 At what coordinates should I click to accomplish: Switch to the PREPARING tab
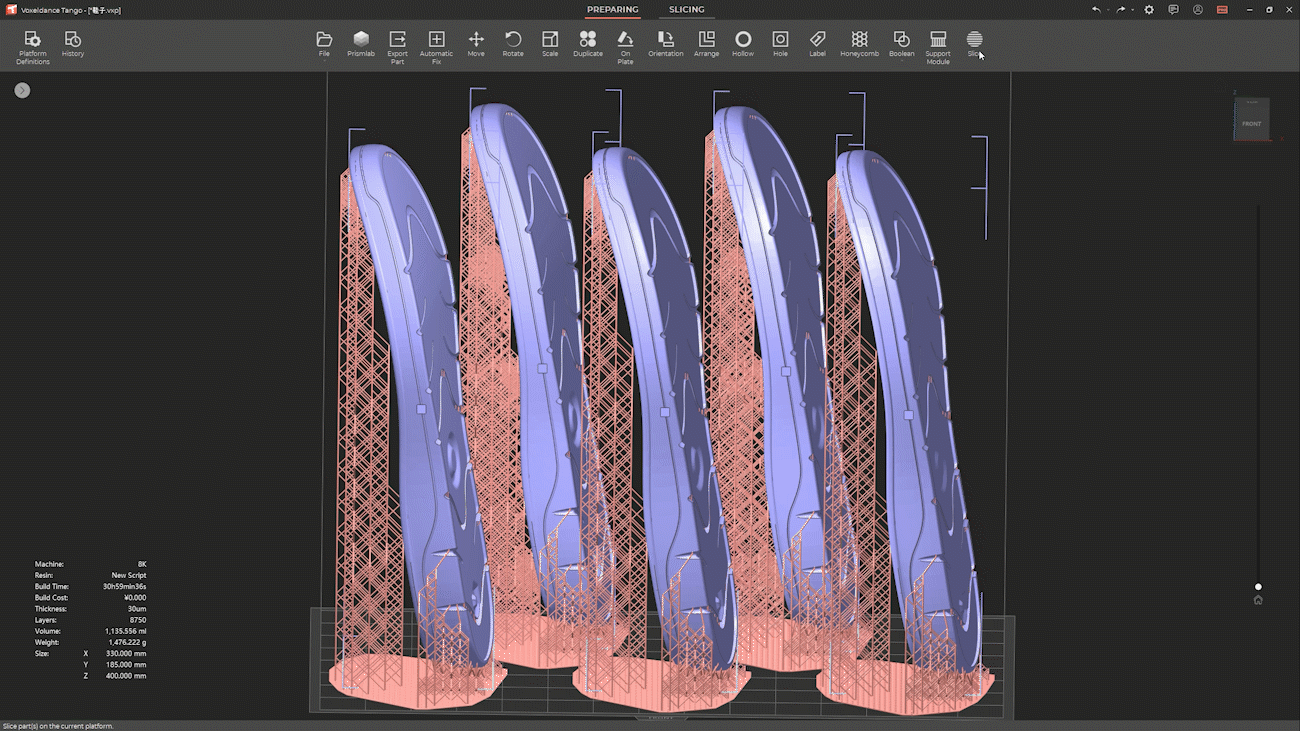coord(612,10)
